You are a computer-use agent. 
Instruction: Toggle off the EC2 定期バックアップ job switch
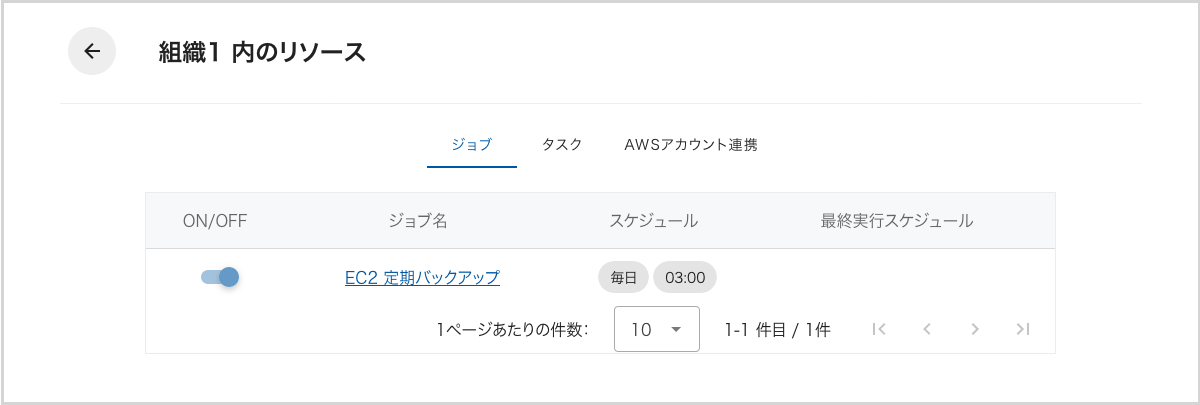coord(220,277)
